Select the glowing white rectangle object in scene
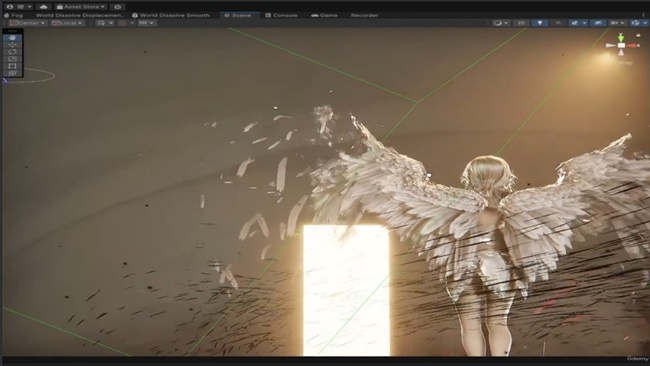This screenshot has height=366, width=650. tap(346, 290)
